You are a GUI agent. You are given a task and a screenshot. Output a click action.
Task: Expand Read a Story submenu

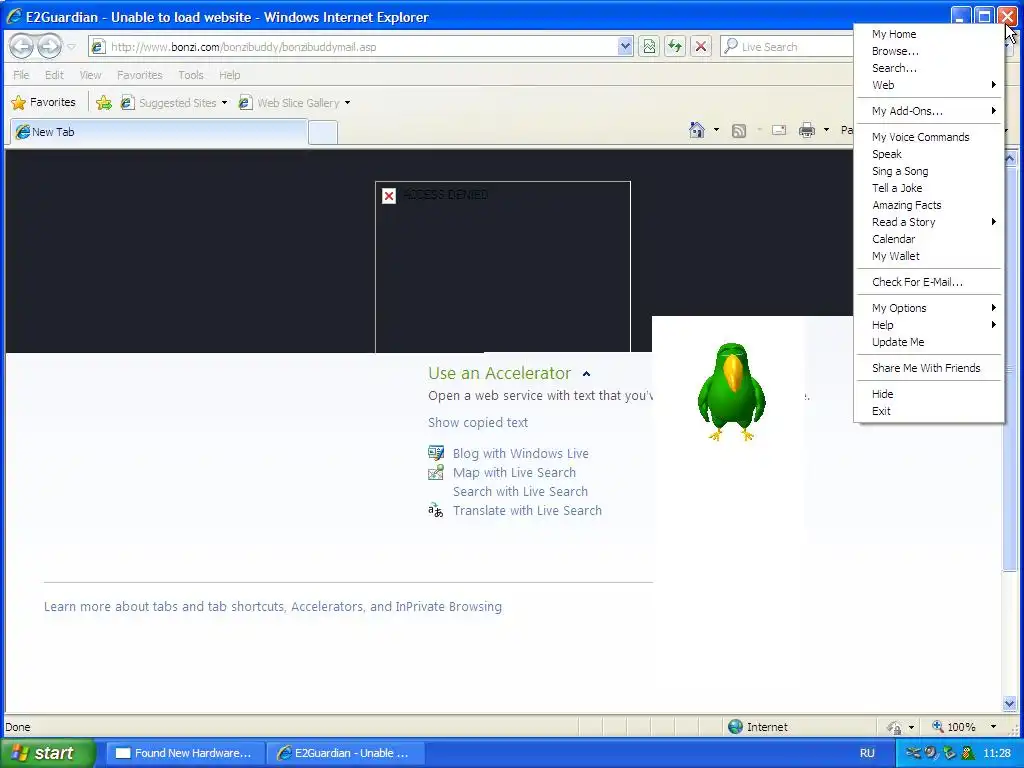[x=928, y=222]
